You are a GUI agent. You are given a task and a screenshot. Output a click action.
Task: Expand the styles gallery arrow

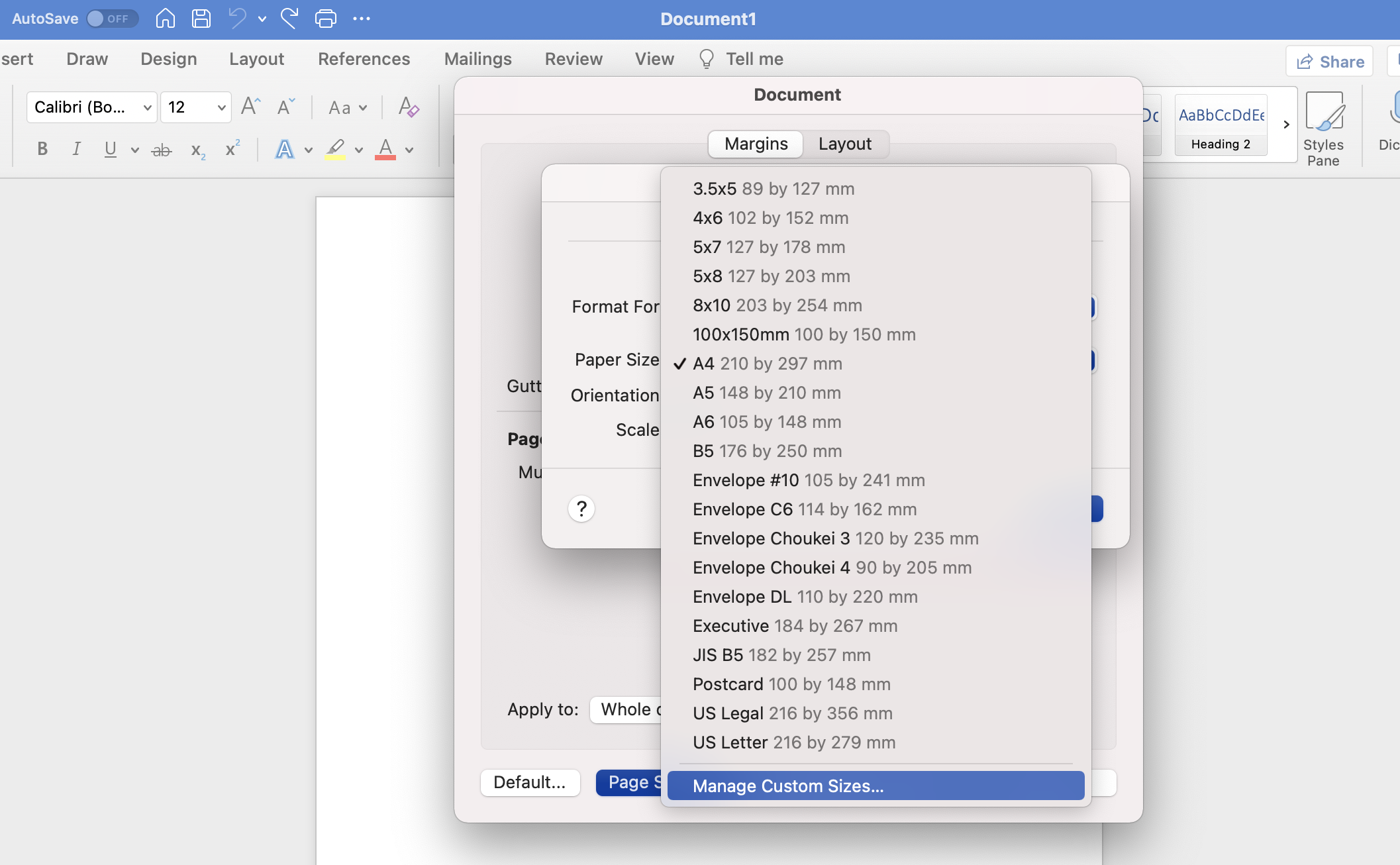(1285, 125)
